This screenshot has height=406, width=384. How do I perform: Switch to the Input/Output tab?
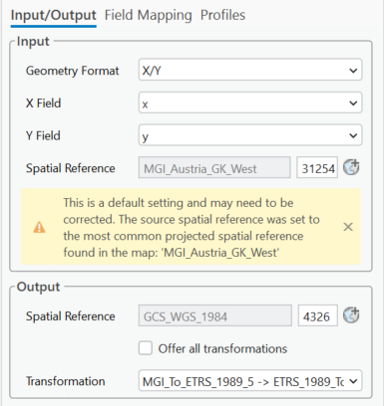pyautogui.click(x=54, y=15)
